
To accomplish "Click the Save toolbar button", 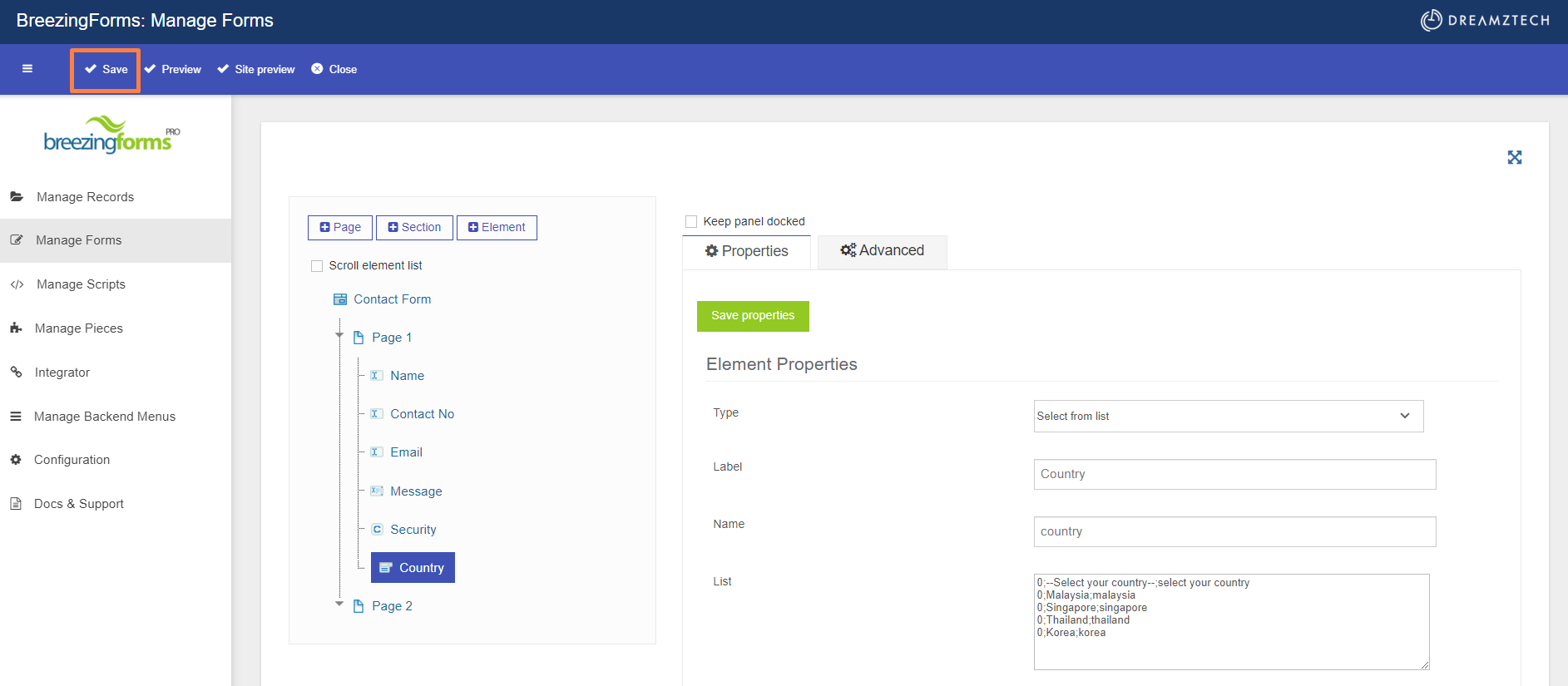I will pos(106,70).
